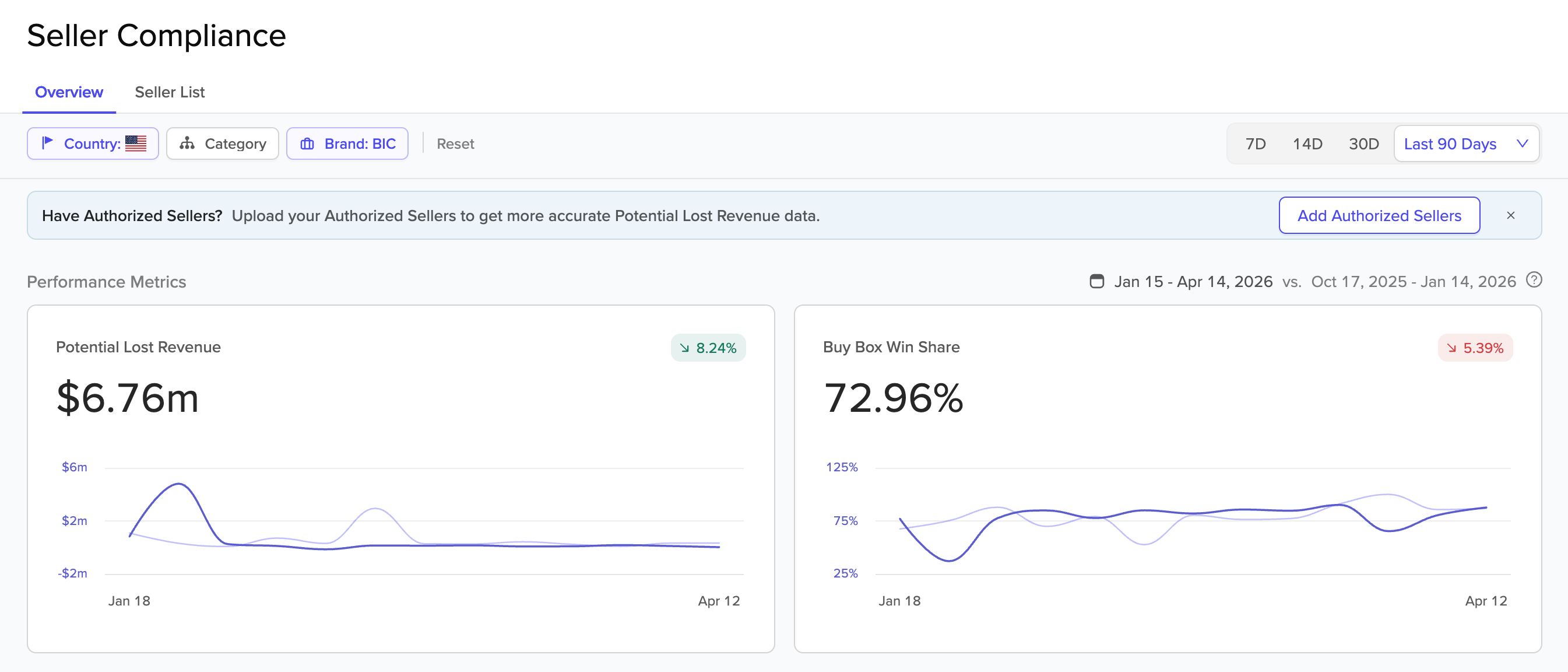Select the 14D time range
The width and height of the screenshot is (1568, 672).
pyautogui.click(x=1307, y=143)
